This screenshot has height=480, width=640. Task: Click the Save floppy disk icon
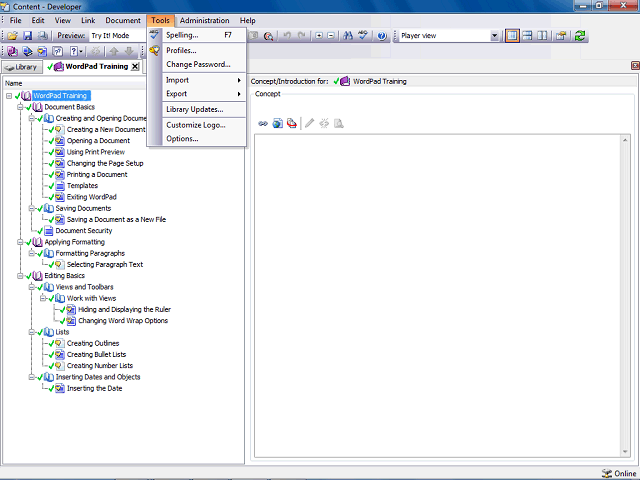pos(27,36)
